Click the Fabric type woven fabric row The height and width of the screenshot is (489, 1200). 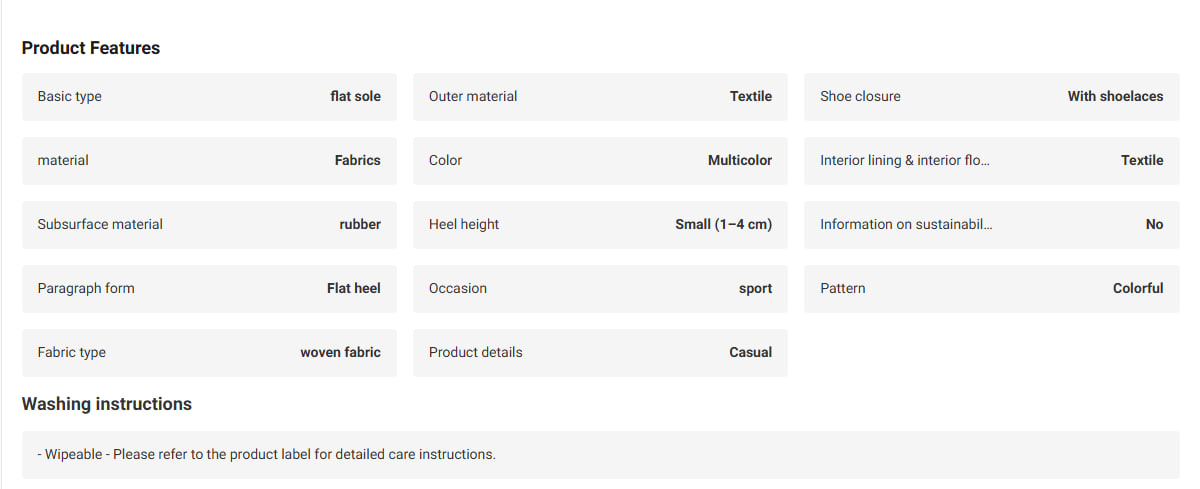click(209, 353)
